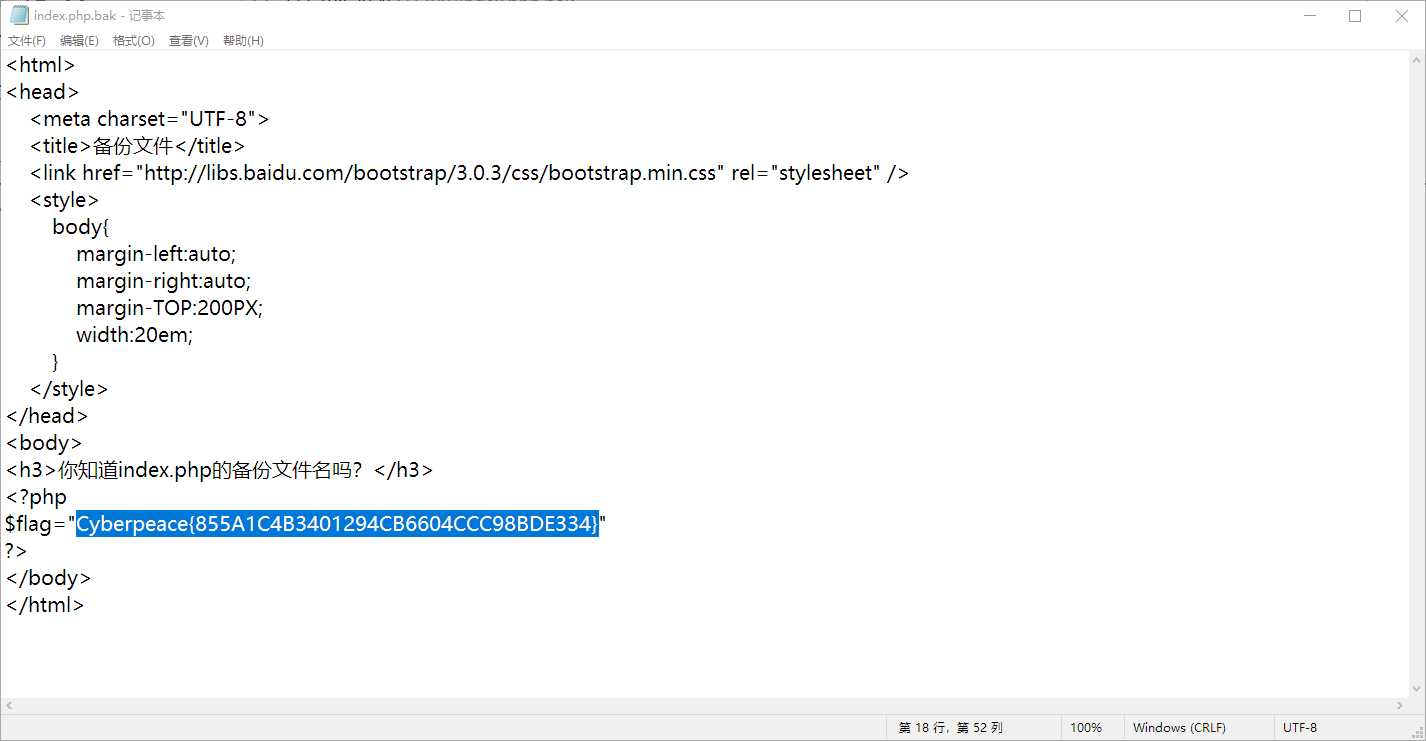
Task: Open the 文件(F) menu
Action: (27, 41)
